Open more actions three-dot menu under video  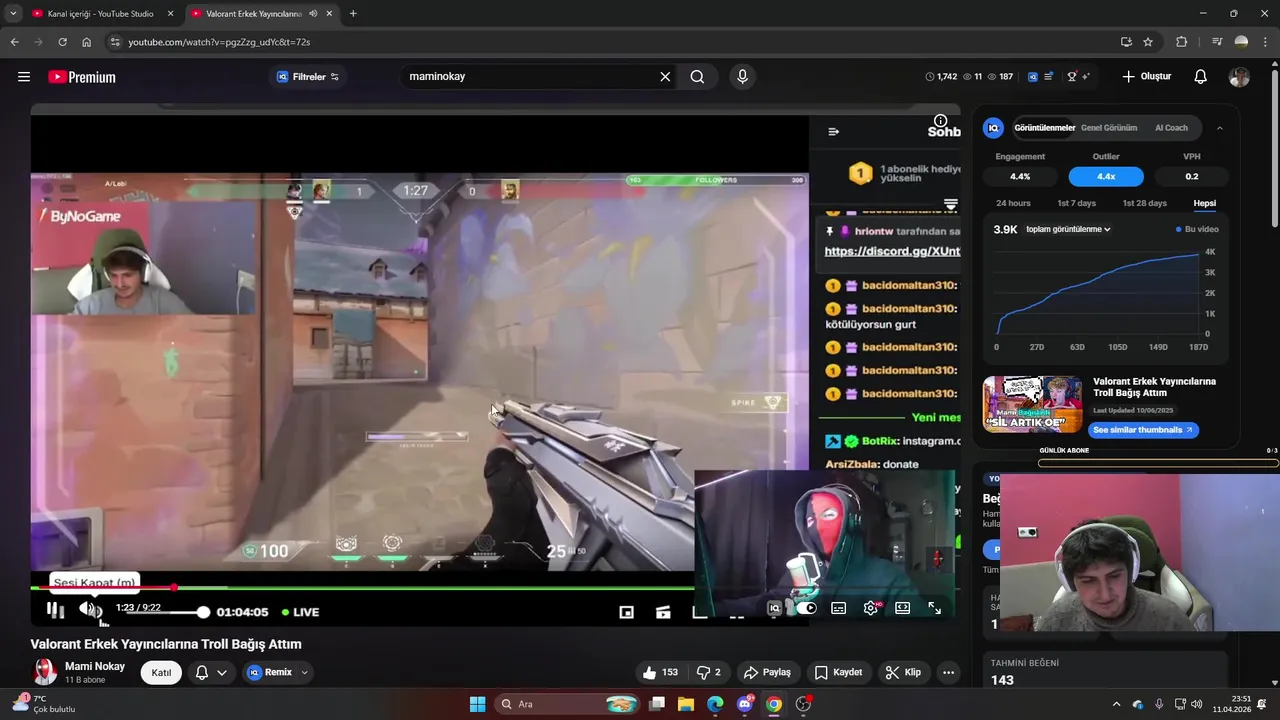tap(948, 672)
